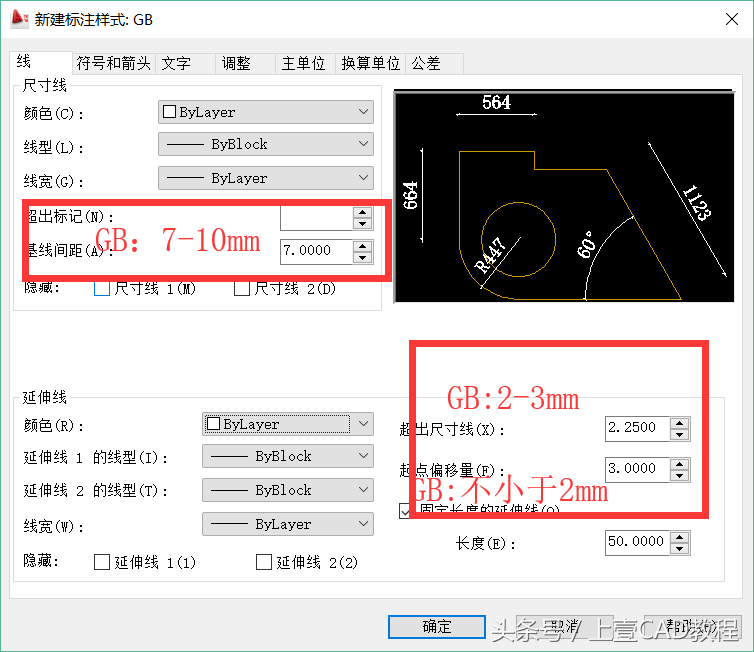Click the AutoCAD icon in title bar

[20, 19]
